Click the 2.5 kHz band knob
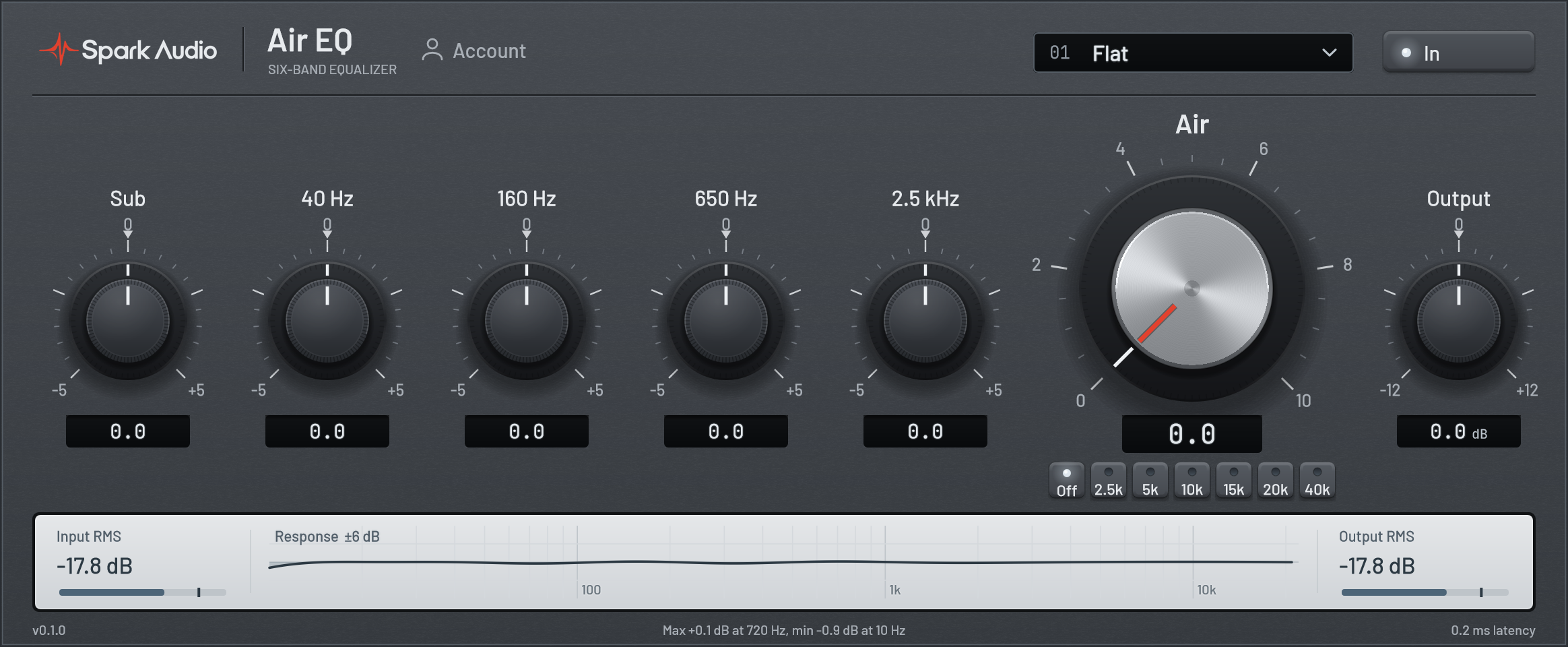 [x=925, y=321]
